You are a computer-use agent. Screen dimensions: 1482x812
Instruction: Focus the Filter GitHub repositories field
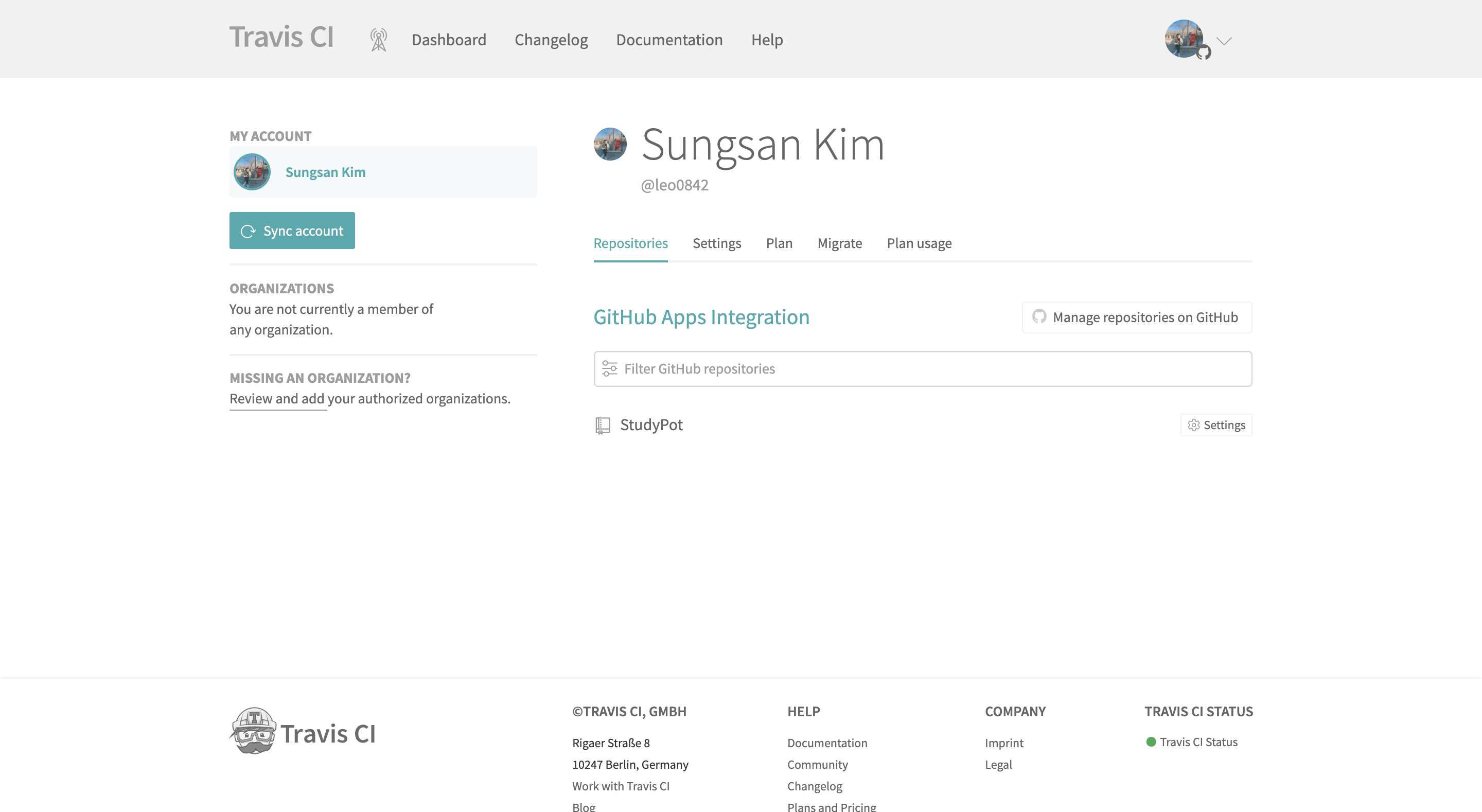(923, 369)
